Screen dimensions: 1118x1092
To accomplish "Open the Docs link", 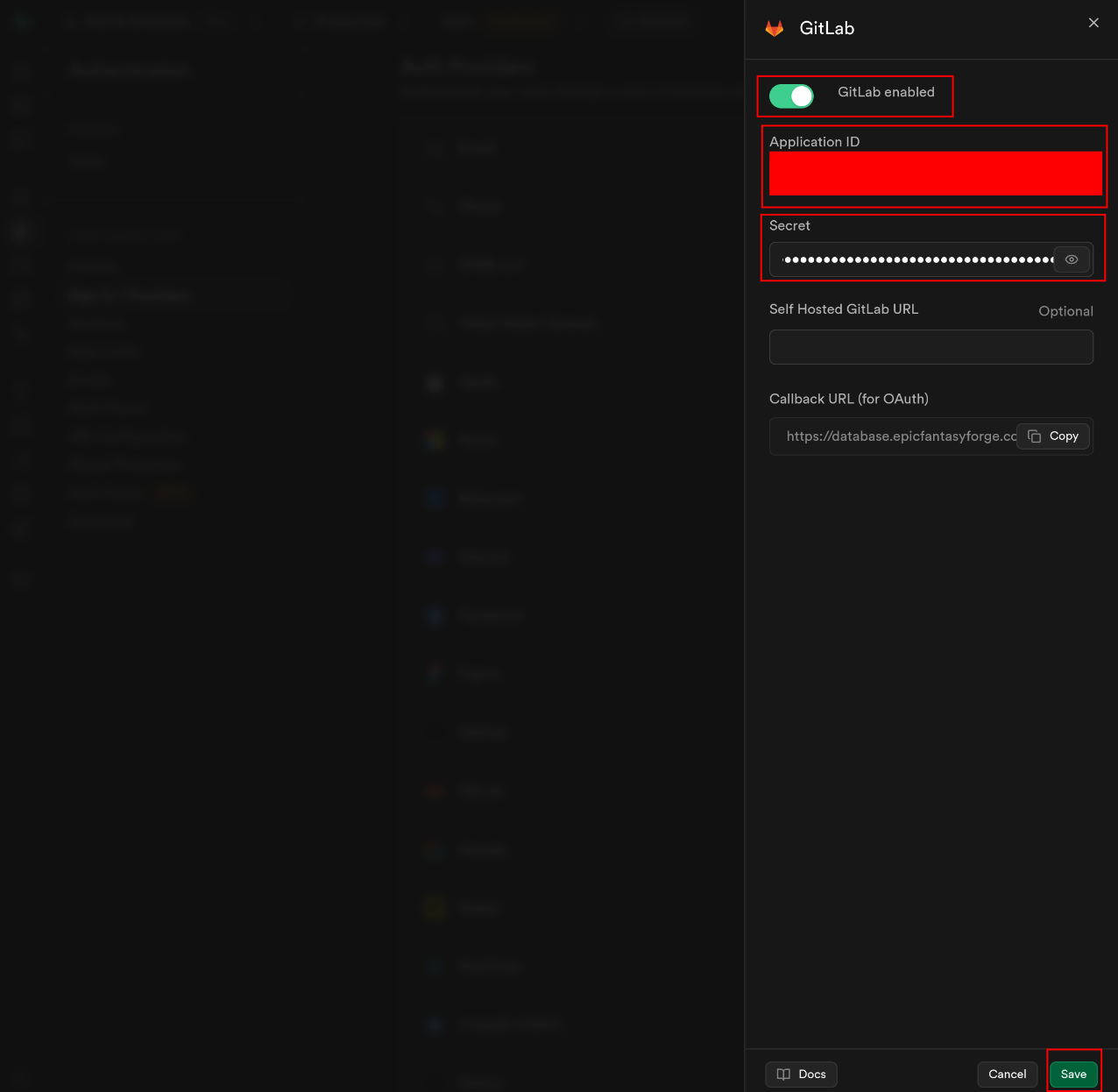I will (802, 1074).
